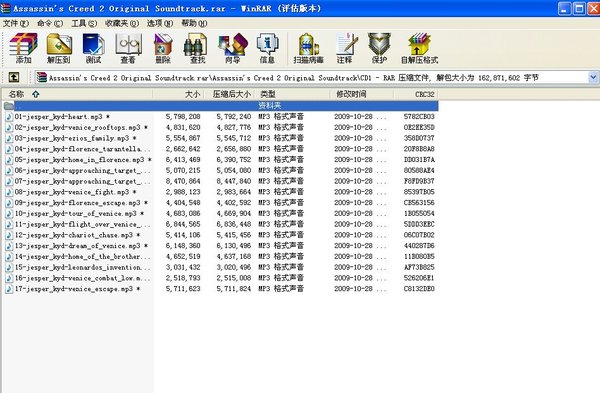Sort by the CRC32 column header

click(x=416, y=94)
